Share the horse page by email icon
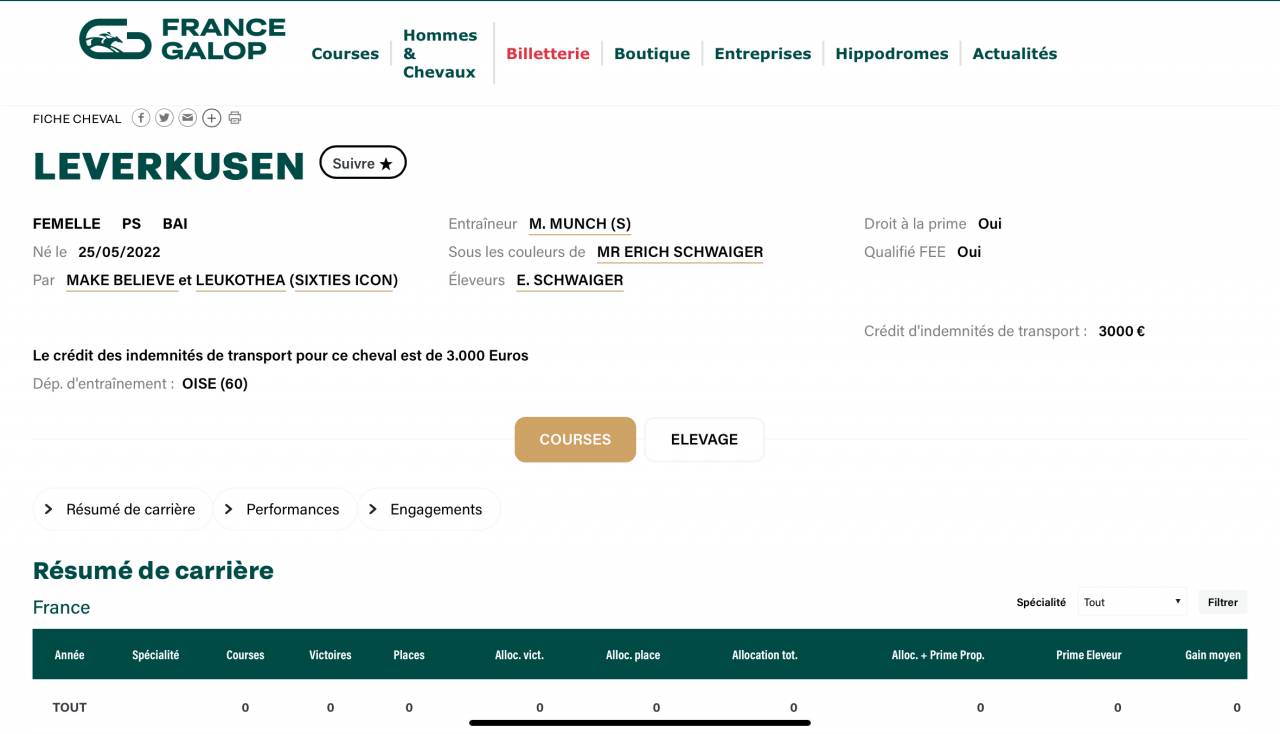This screenshot has width=1280, height=734. point(188,118)
